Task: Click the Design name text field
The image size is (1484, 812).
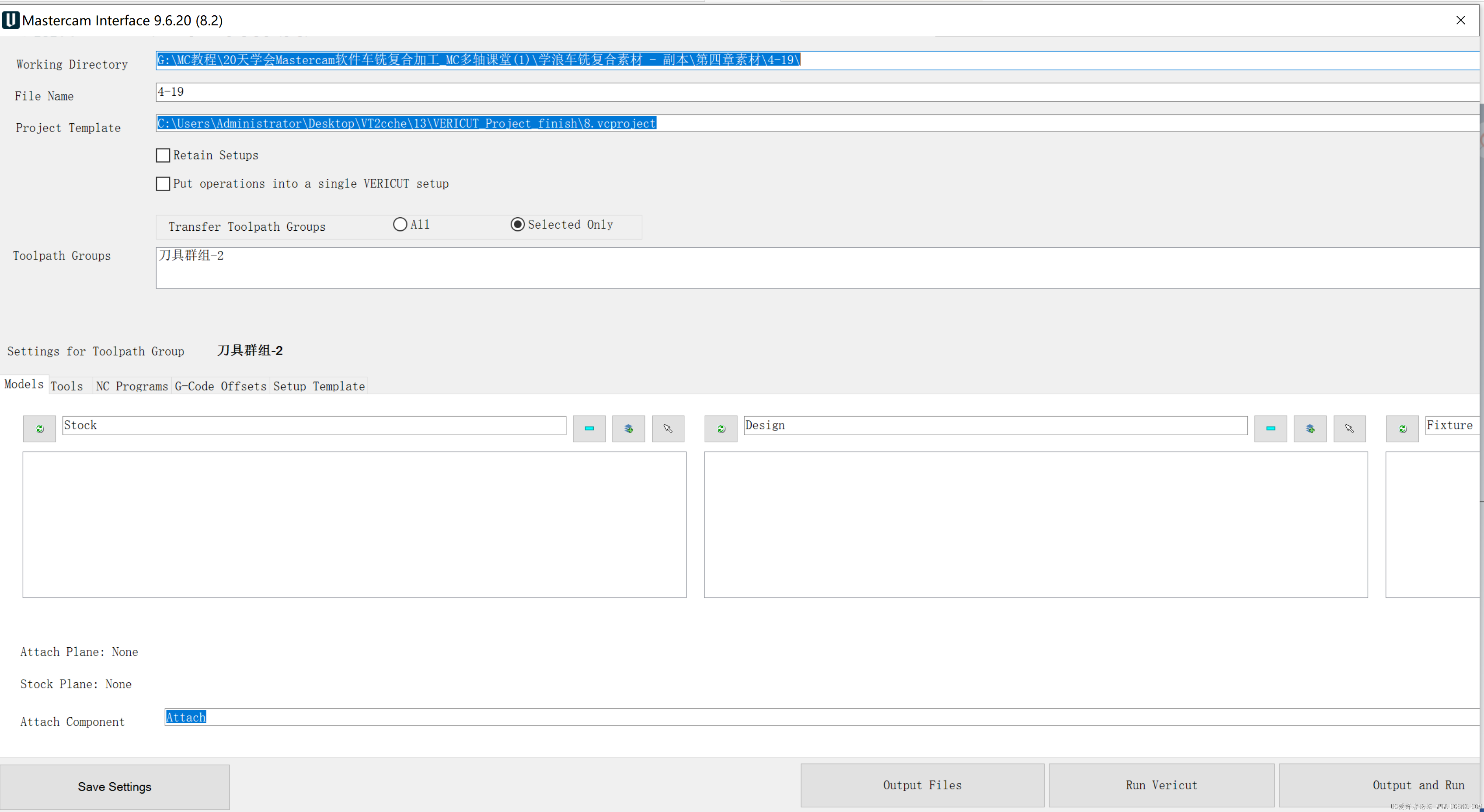Action: (996, 426)
